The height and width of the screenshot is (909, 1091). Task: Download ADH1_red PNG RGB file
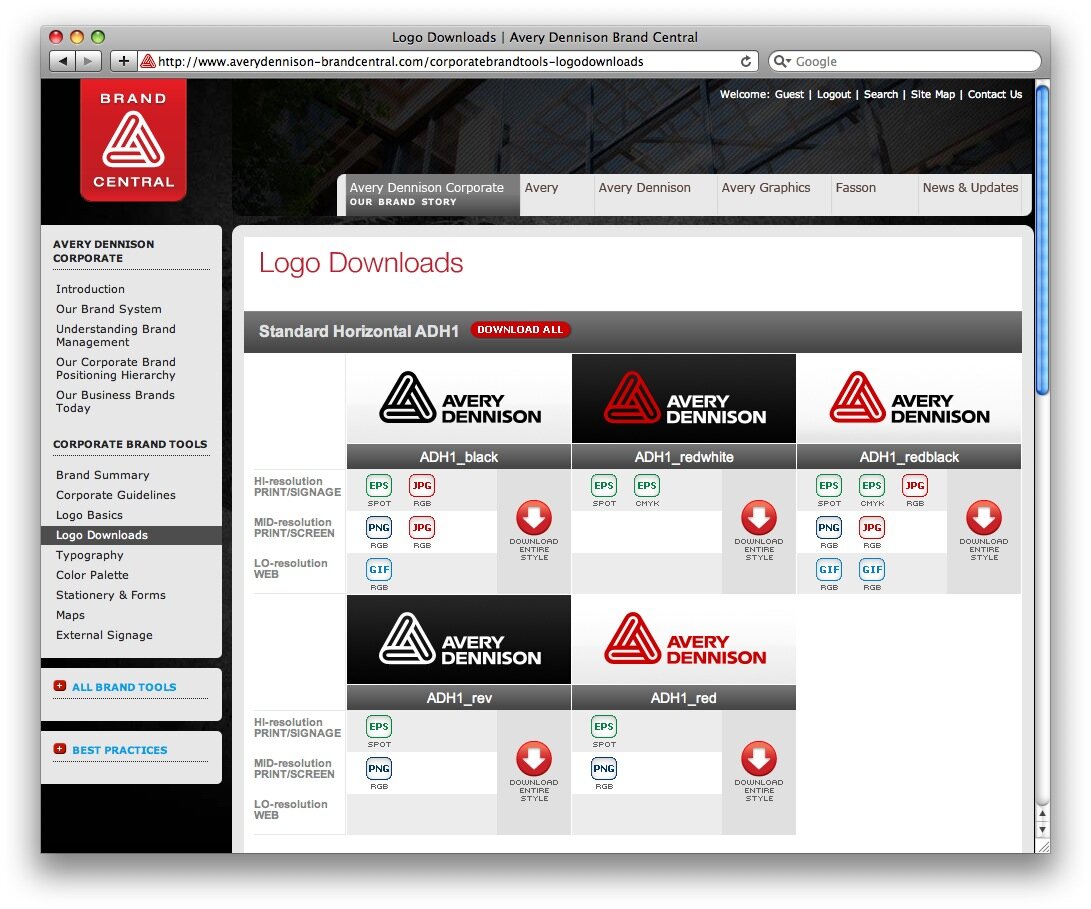coord(604,768)
